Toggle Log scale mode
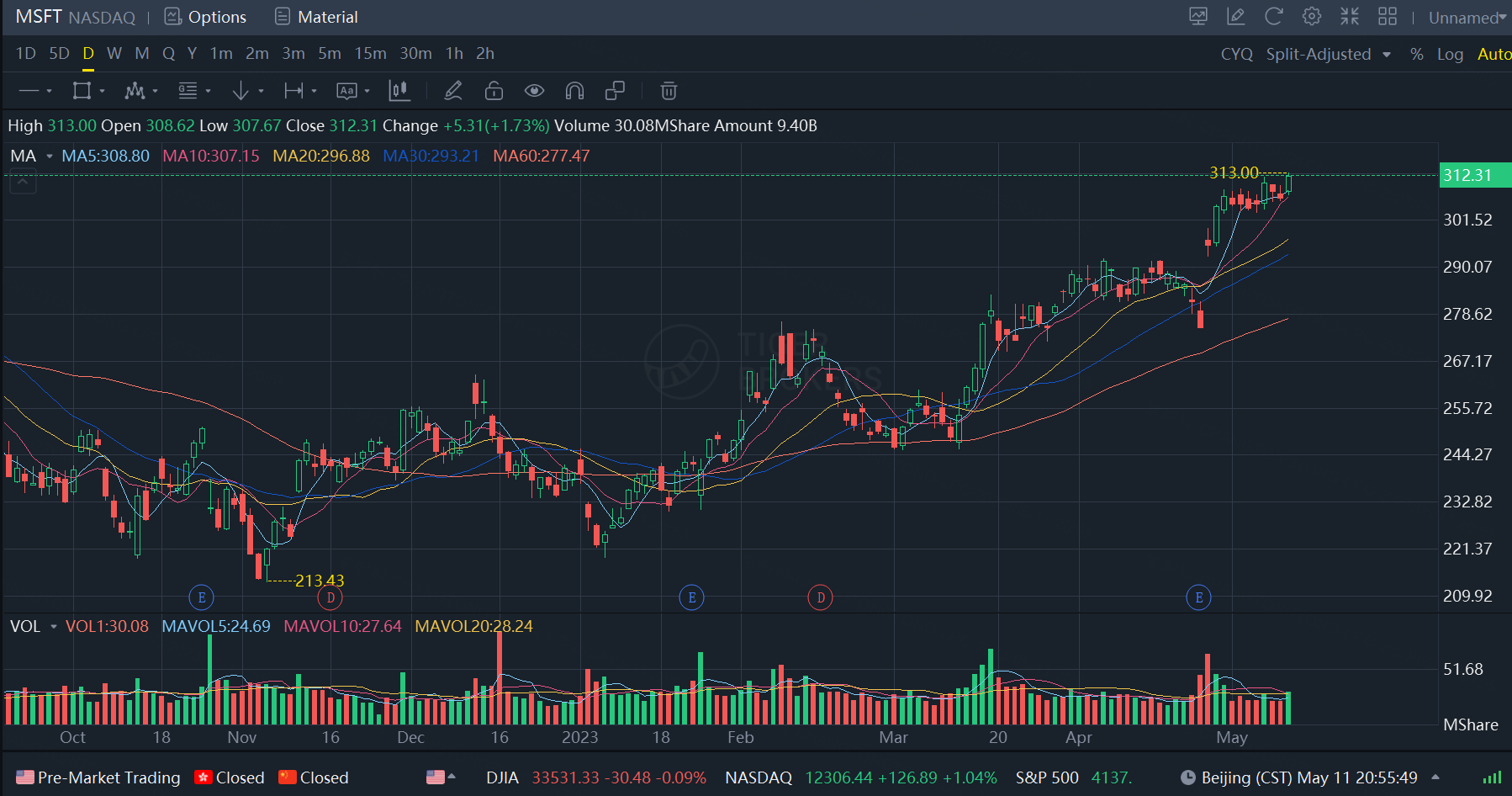 tap(1450, 54)
